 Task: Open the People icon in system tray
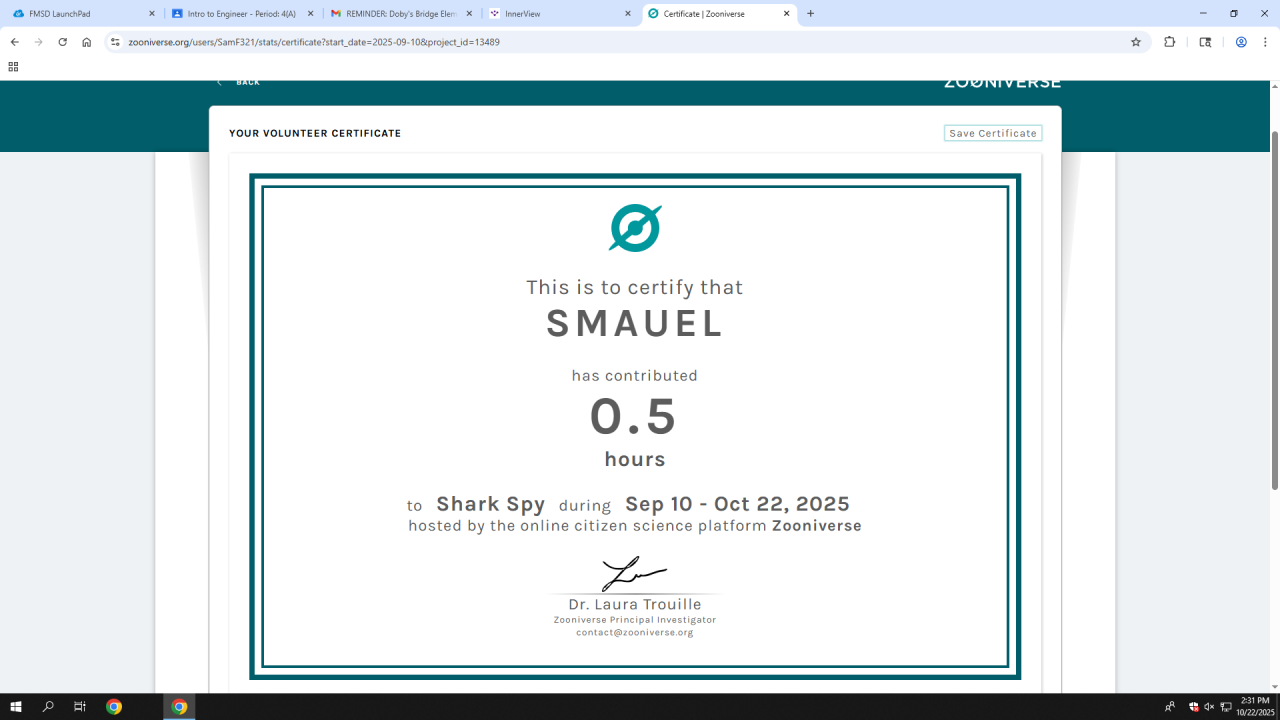pos(1170,707)
